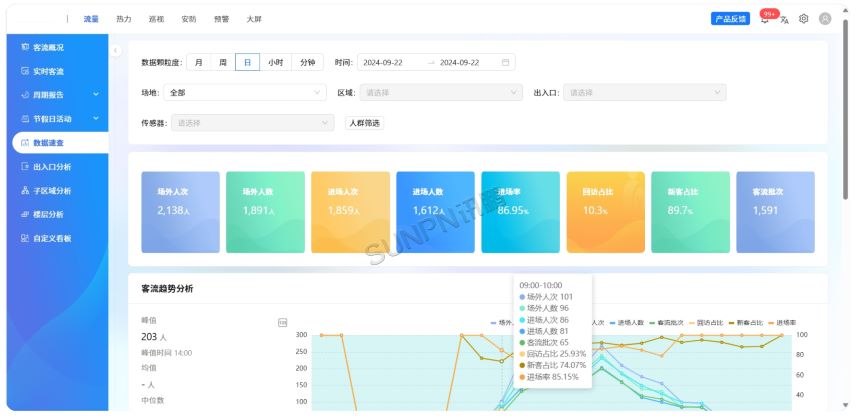Click the 周期报告 sidebar icon
This screenshot has height=416, width=860.
pos(25,95)
